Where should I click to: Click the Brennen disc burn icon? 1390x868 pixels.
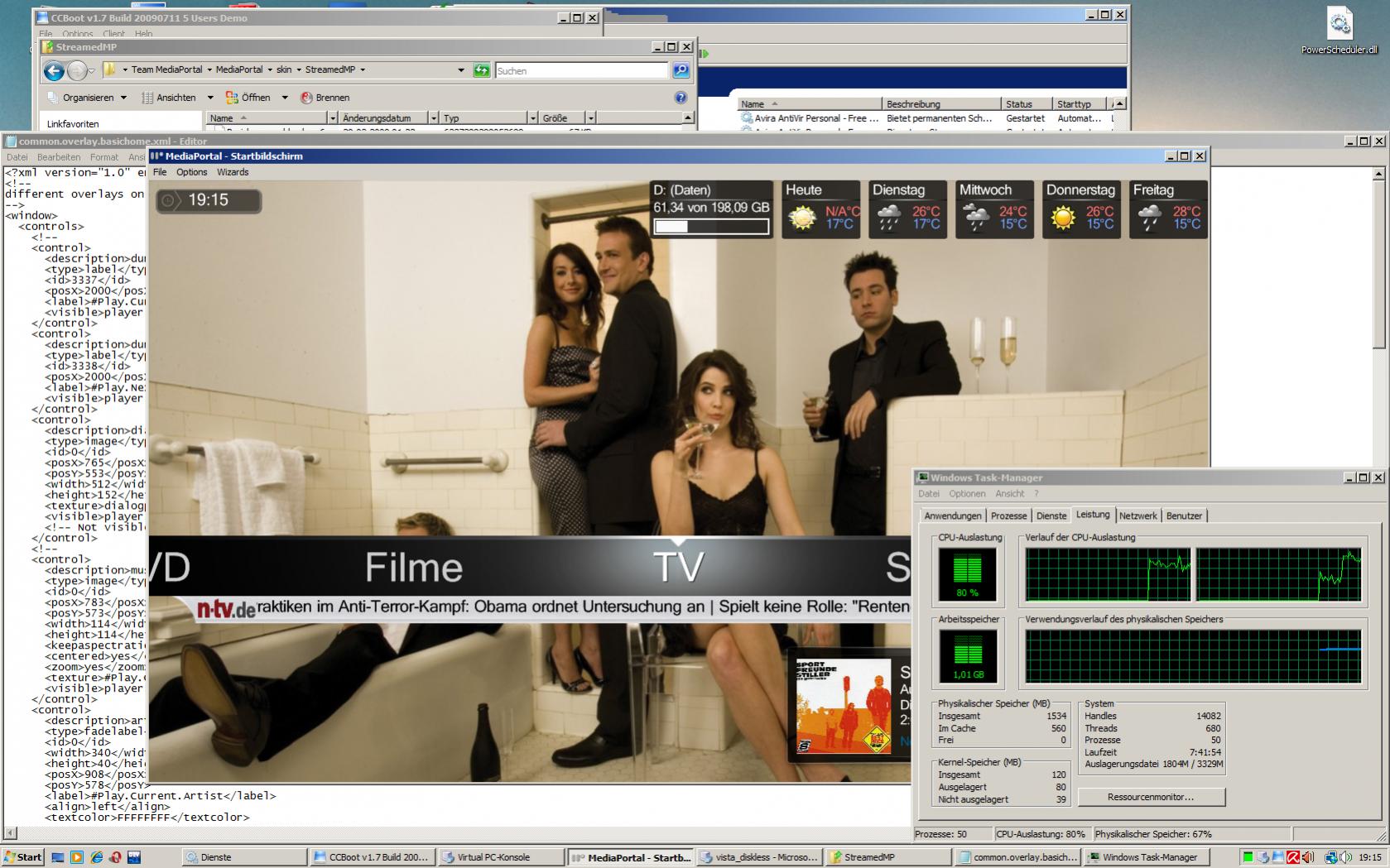(306, 98)
